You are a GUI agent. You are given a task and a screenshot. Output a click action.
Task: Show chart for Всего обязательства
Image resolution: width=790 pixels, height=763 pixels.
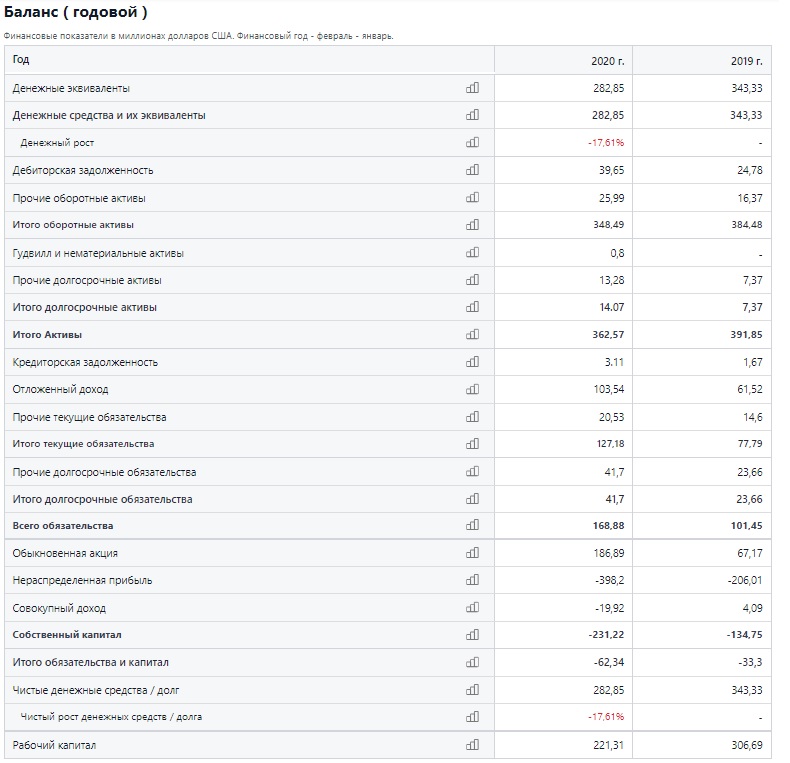pyautogui.click(x=472, y=525)
